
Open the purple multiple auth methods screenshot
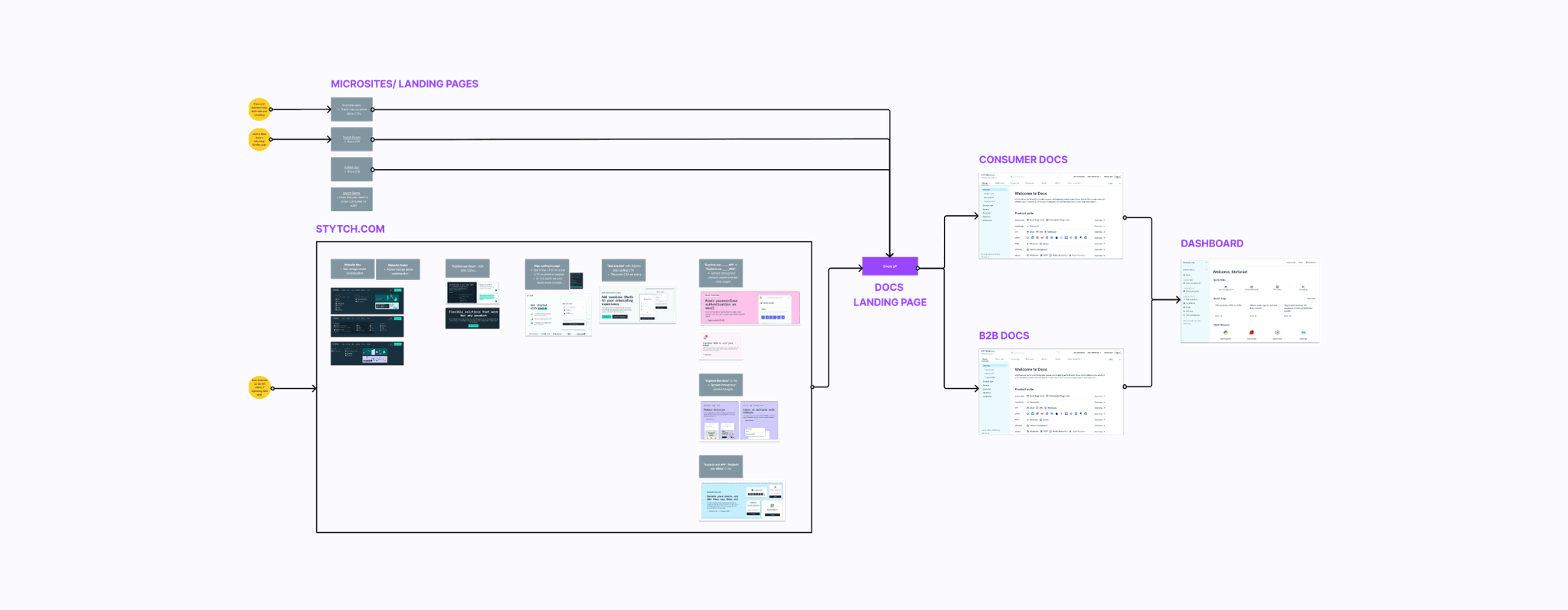click(759, 421)
